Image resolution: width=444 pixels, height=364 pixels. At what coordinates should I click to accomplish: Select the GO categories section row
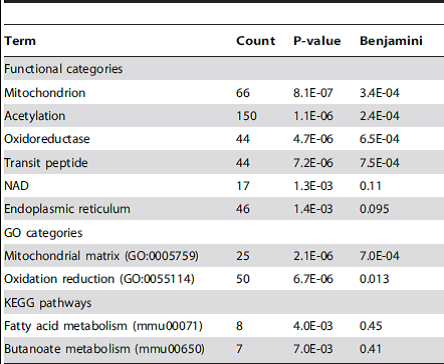[x=224, y=233]
